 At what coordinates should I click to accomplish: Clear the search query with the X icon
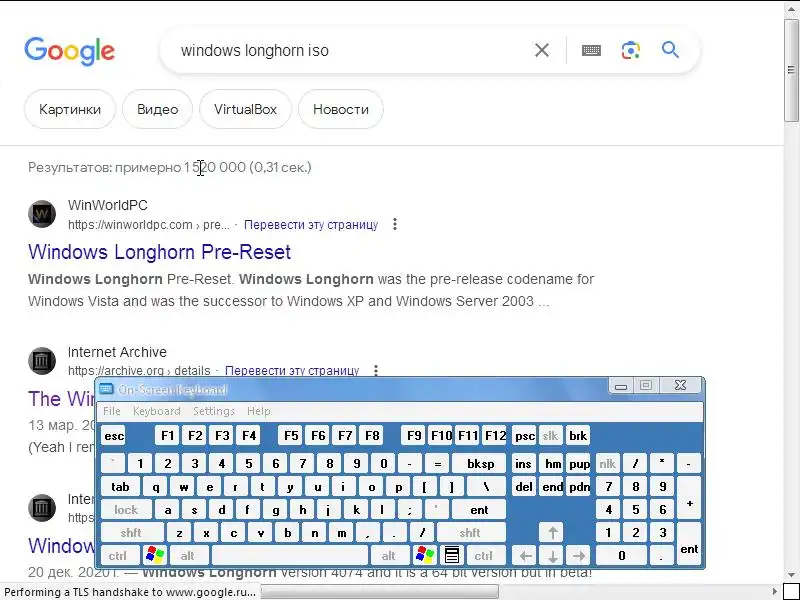click(x=542, y=50)
